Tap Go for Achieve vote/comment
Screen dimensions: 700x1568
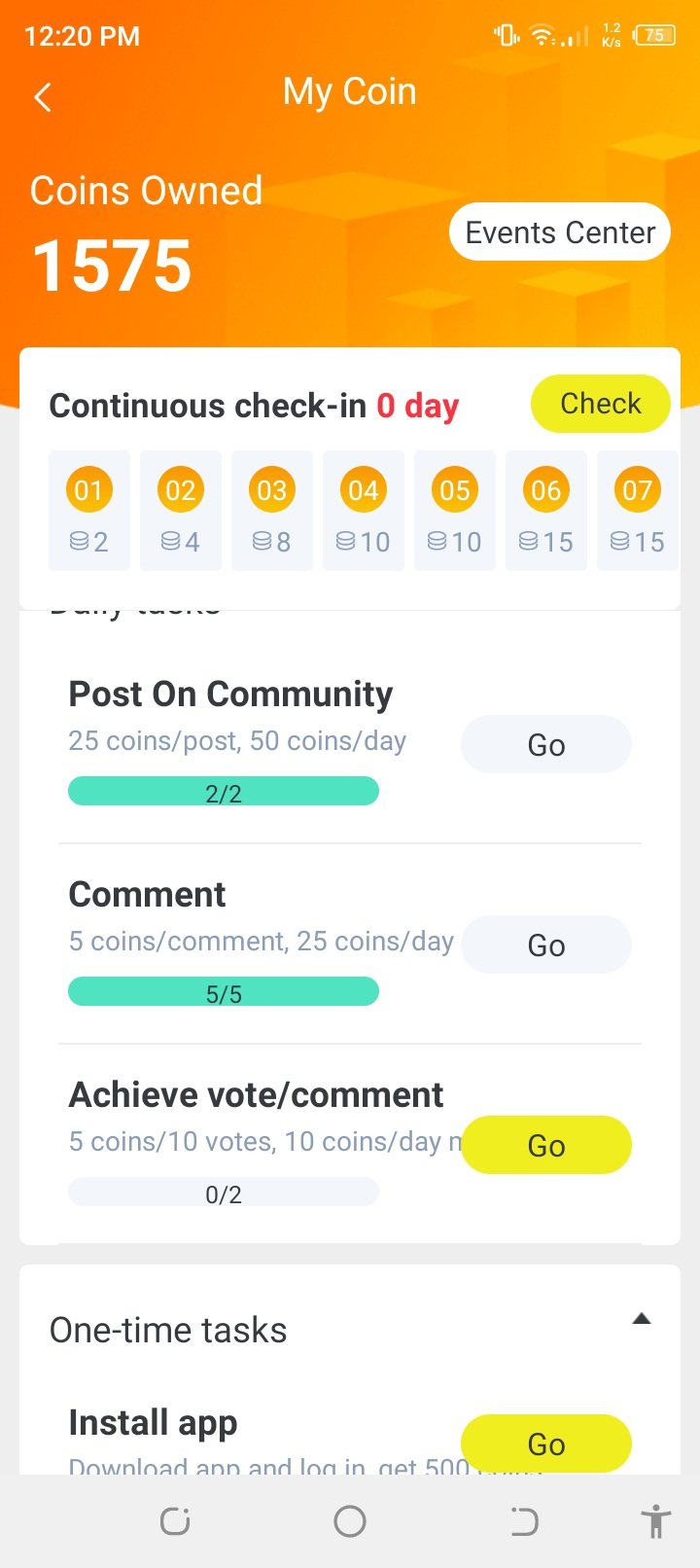[545, 1145]
